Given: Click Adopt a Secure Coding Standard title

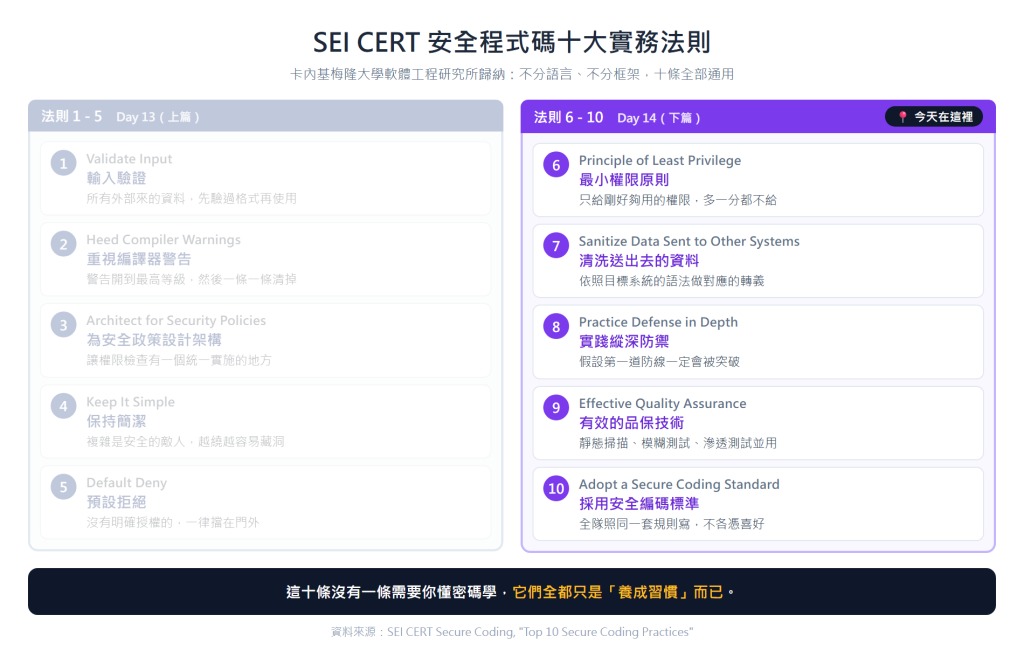Looking at the screenshot, I should point(679,484).
